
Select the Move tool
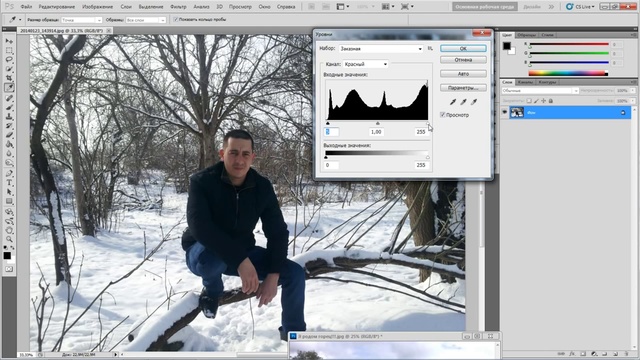(9, 41)
